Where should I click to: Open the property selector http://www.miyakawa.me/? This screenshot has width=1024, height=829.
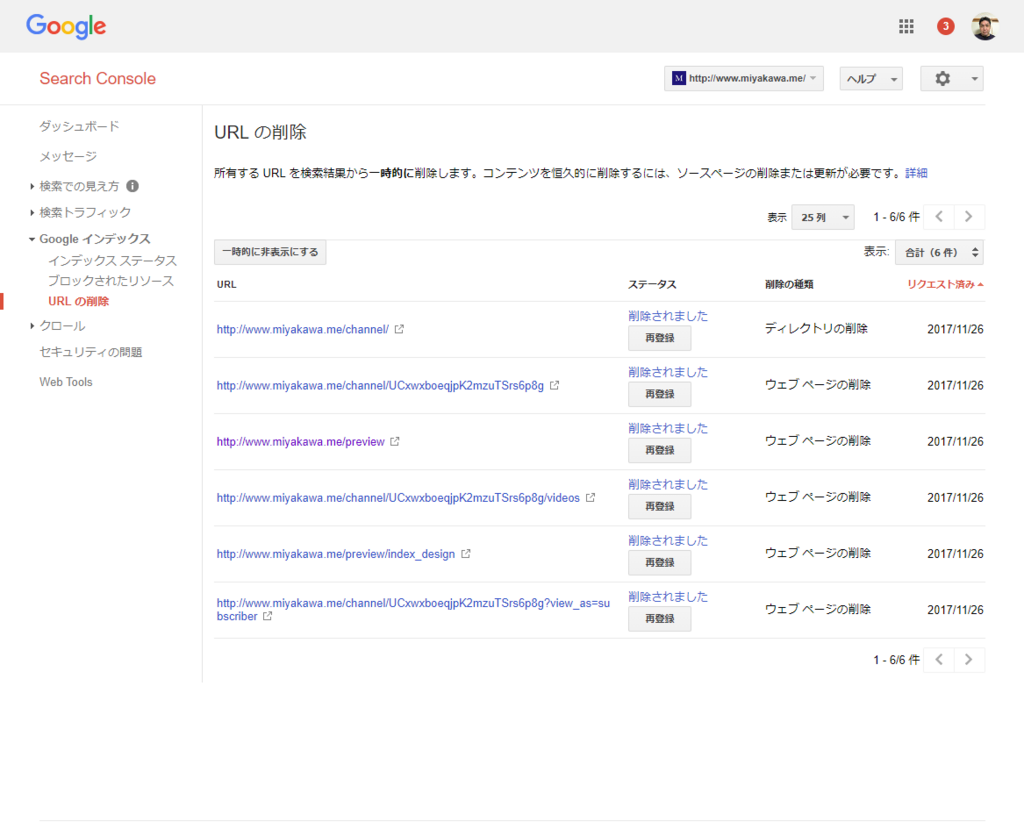click(x=744, y=78)
